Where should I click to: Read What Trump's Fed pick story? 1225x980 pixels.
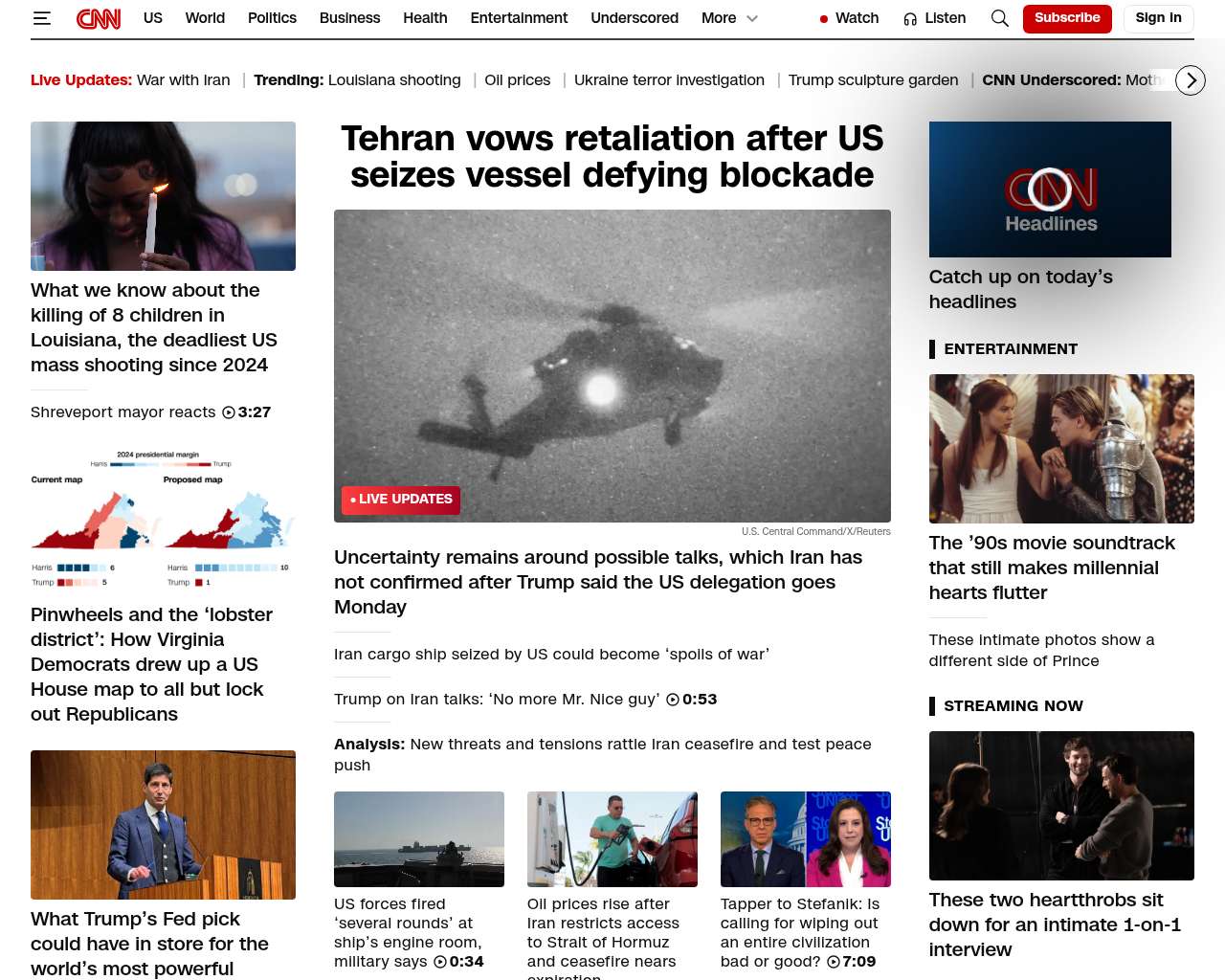(x=149, y=944)
